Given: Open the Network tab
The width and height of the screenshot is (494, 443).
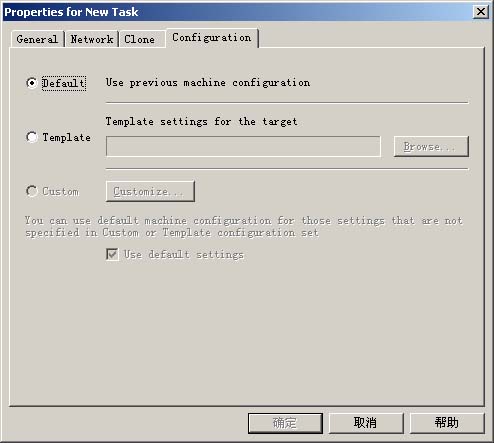Looking at the screenshot, I should coord(92,39).
